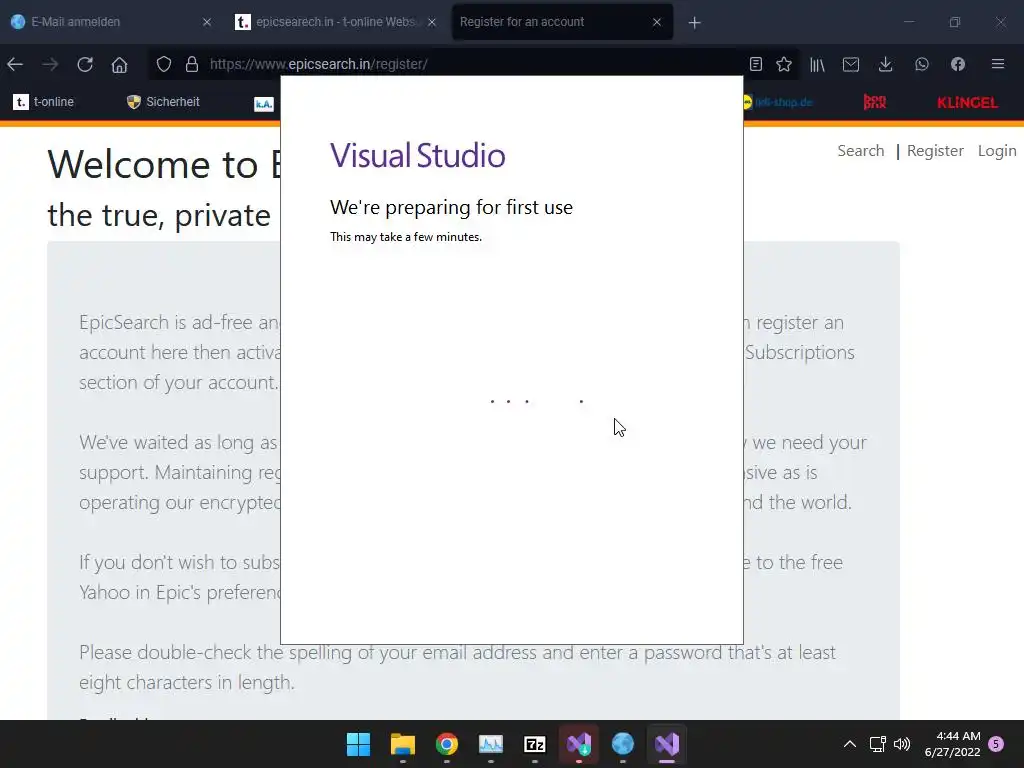
Task: Bookmark this page with the star icon
Action: [x=784, y=64]
